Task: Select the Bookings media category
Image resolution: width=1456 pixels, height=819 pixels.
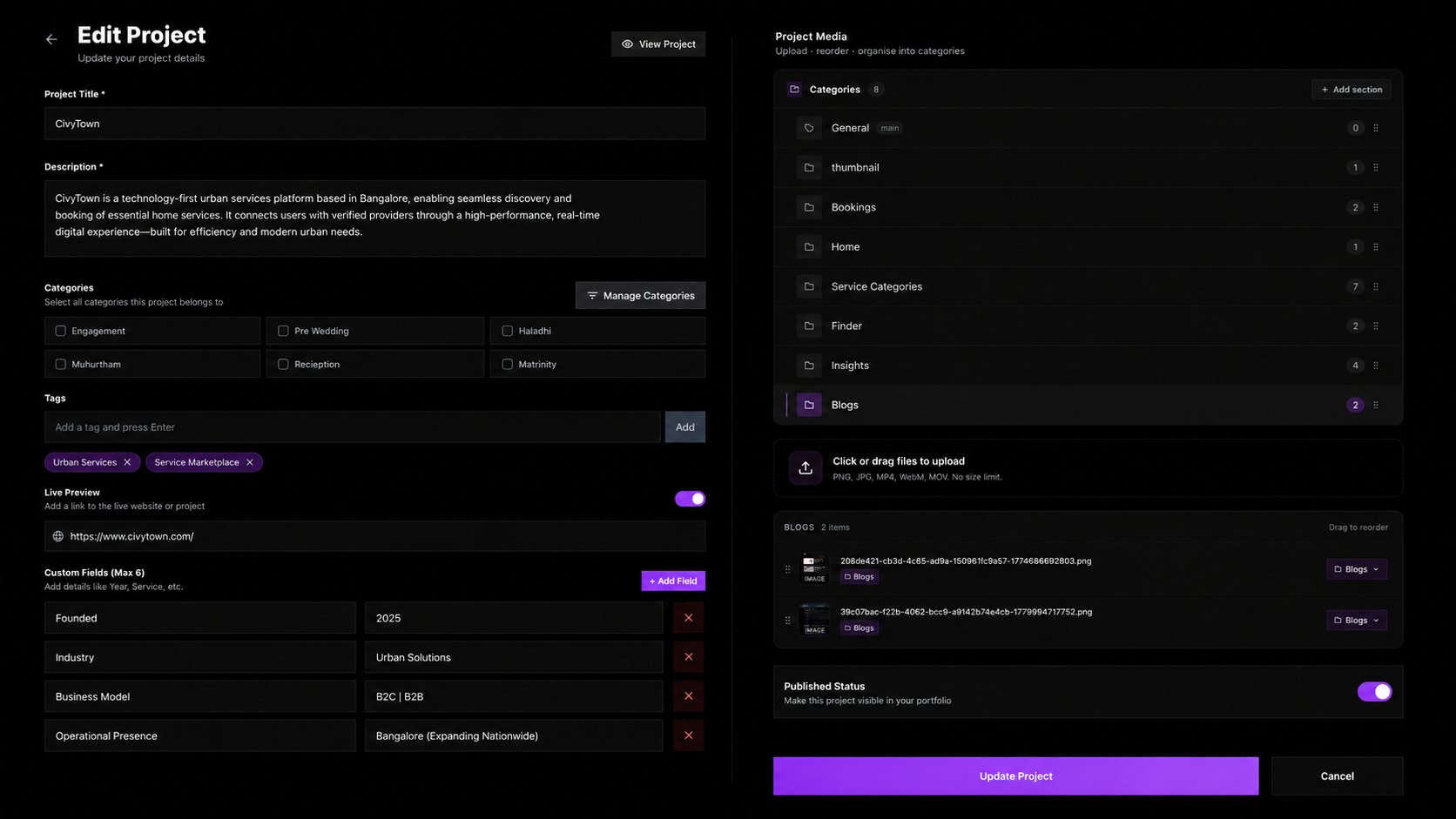Action: tap(1089, 207)
